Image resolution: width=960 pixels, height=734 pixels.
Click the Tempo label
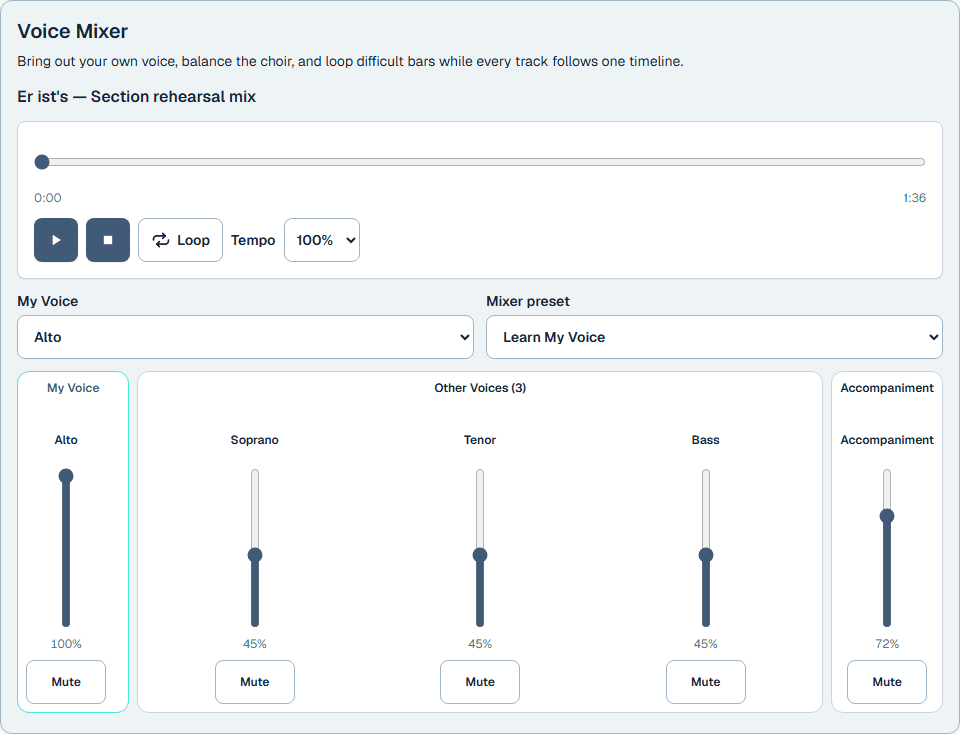coord(253,240)
